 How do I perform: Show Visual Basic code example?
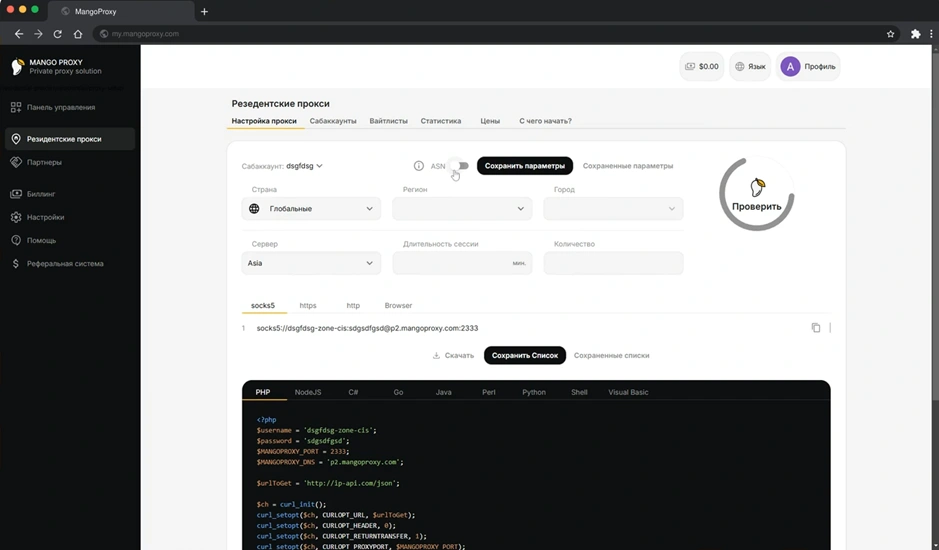point(628,392)
